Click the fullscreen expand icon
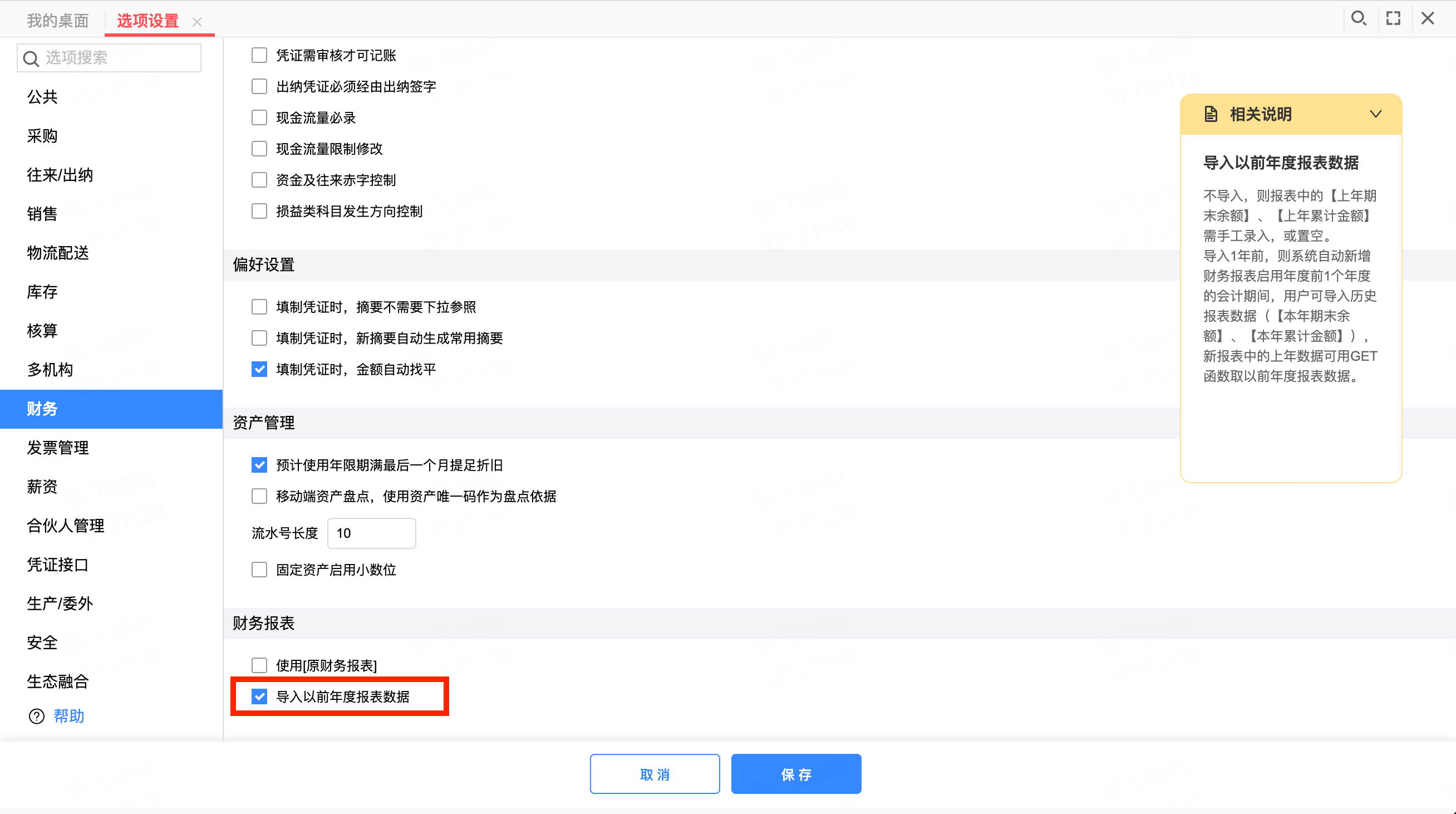Viewport: 1456px width, 814px height. (x=1393, y=19)
